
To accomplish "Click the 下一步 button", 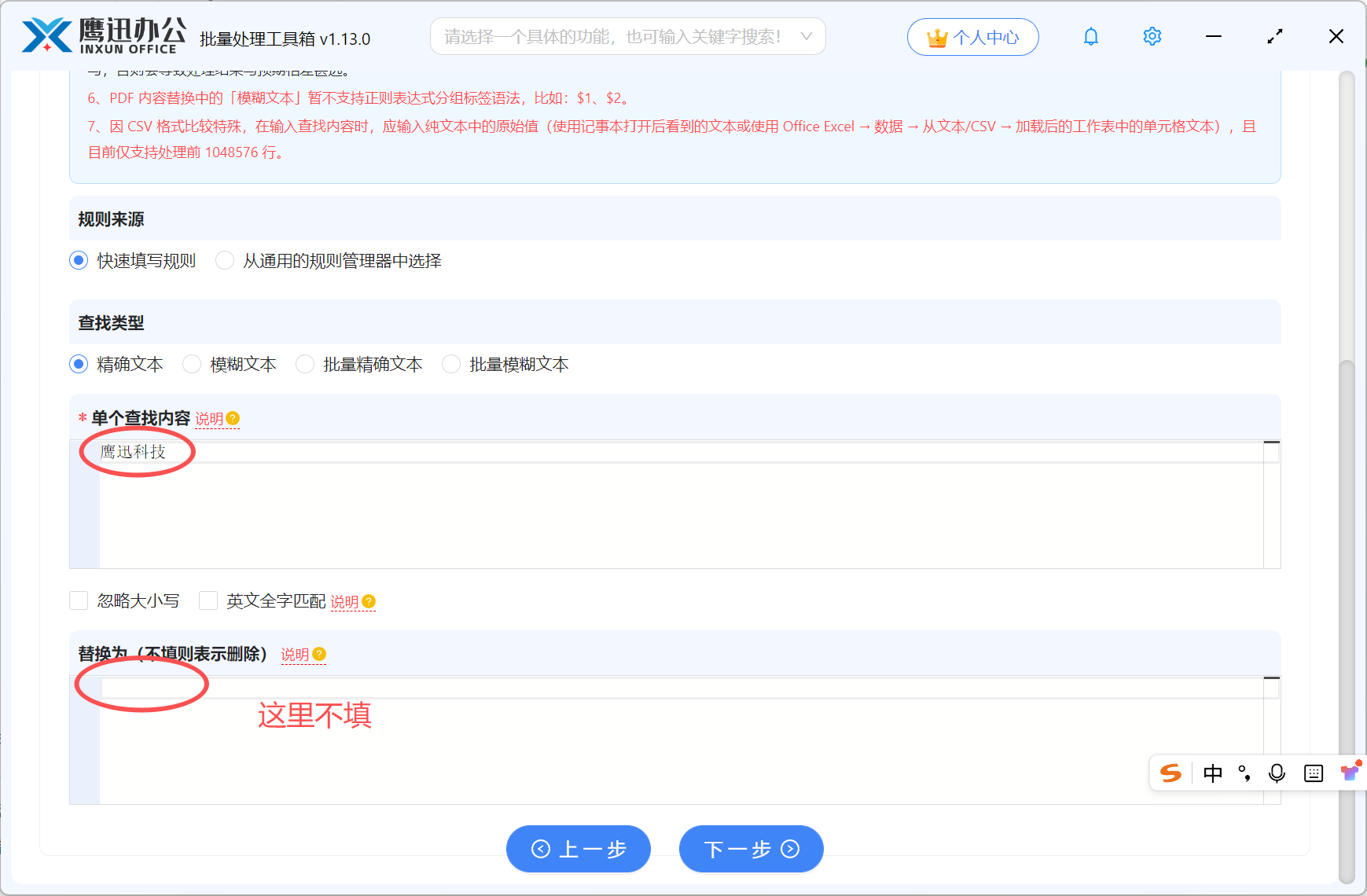I will [751, 849].
